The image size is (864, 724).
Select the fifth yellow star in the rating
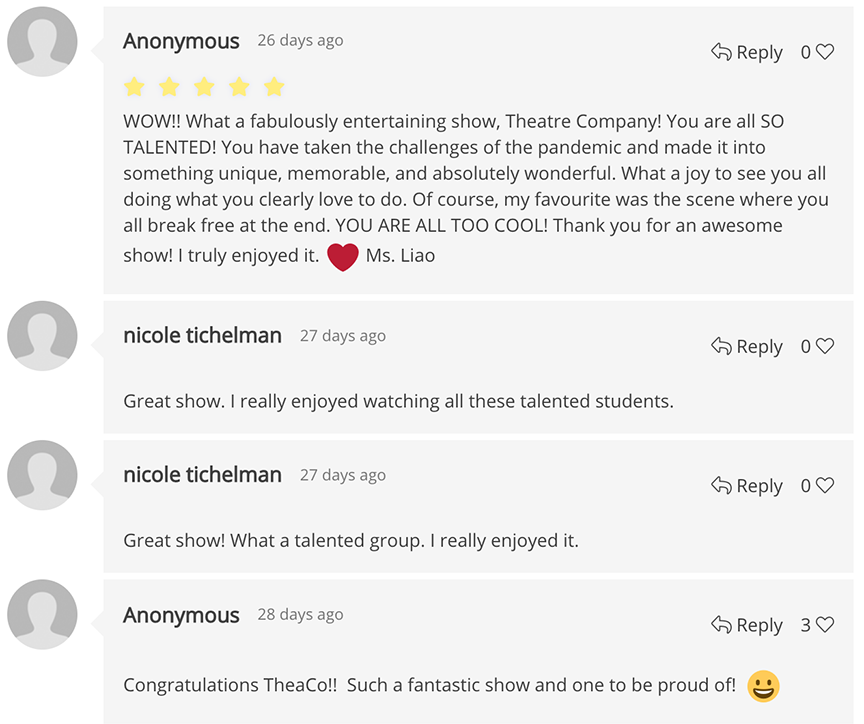click(x=274, y=87)
